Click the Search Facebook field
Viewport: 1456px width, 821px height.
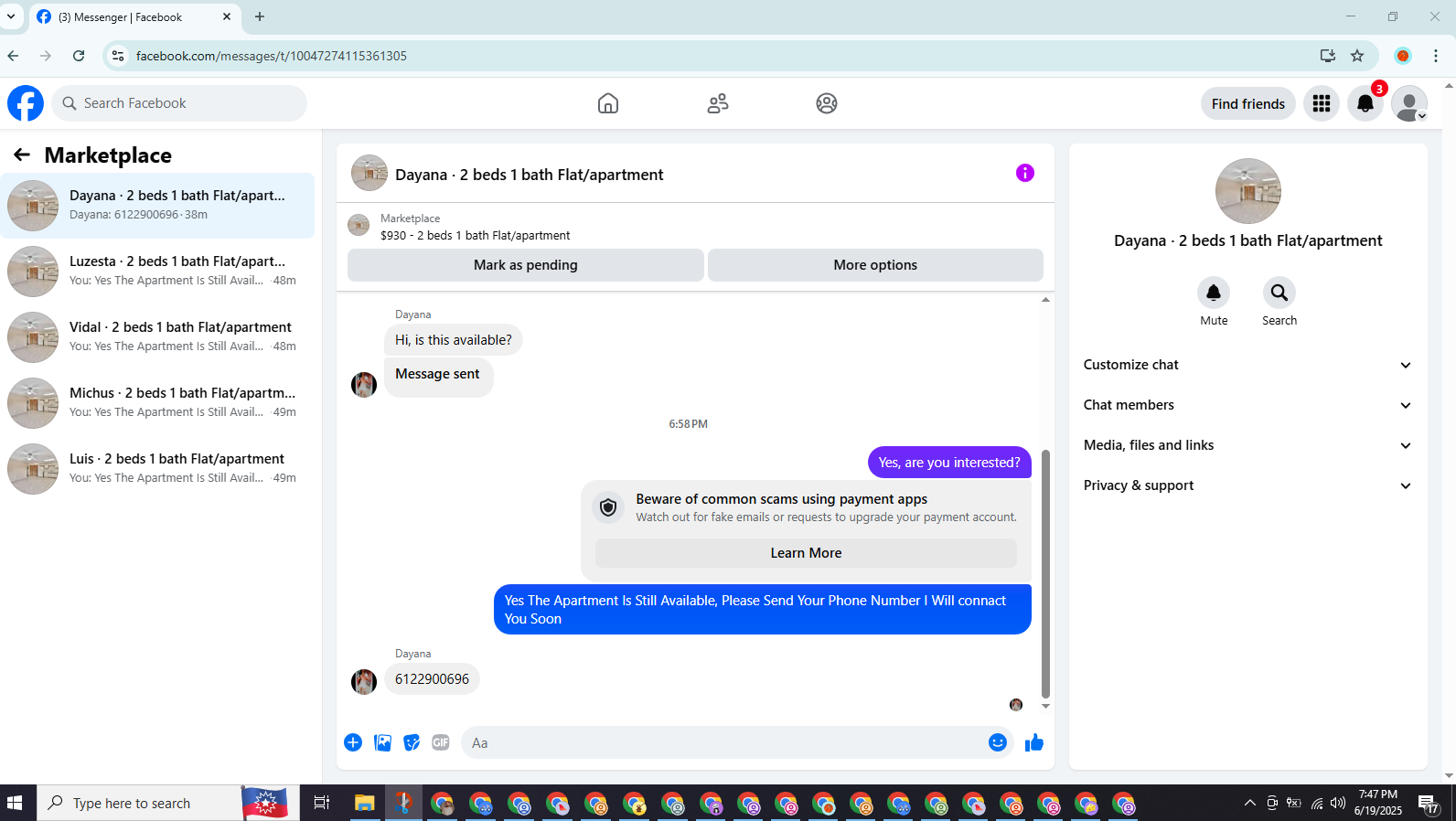pyautogui.click(x=179, y=103)
